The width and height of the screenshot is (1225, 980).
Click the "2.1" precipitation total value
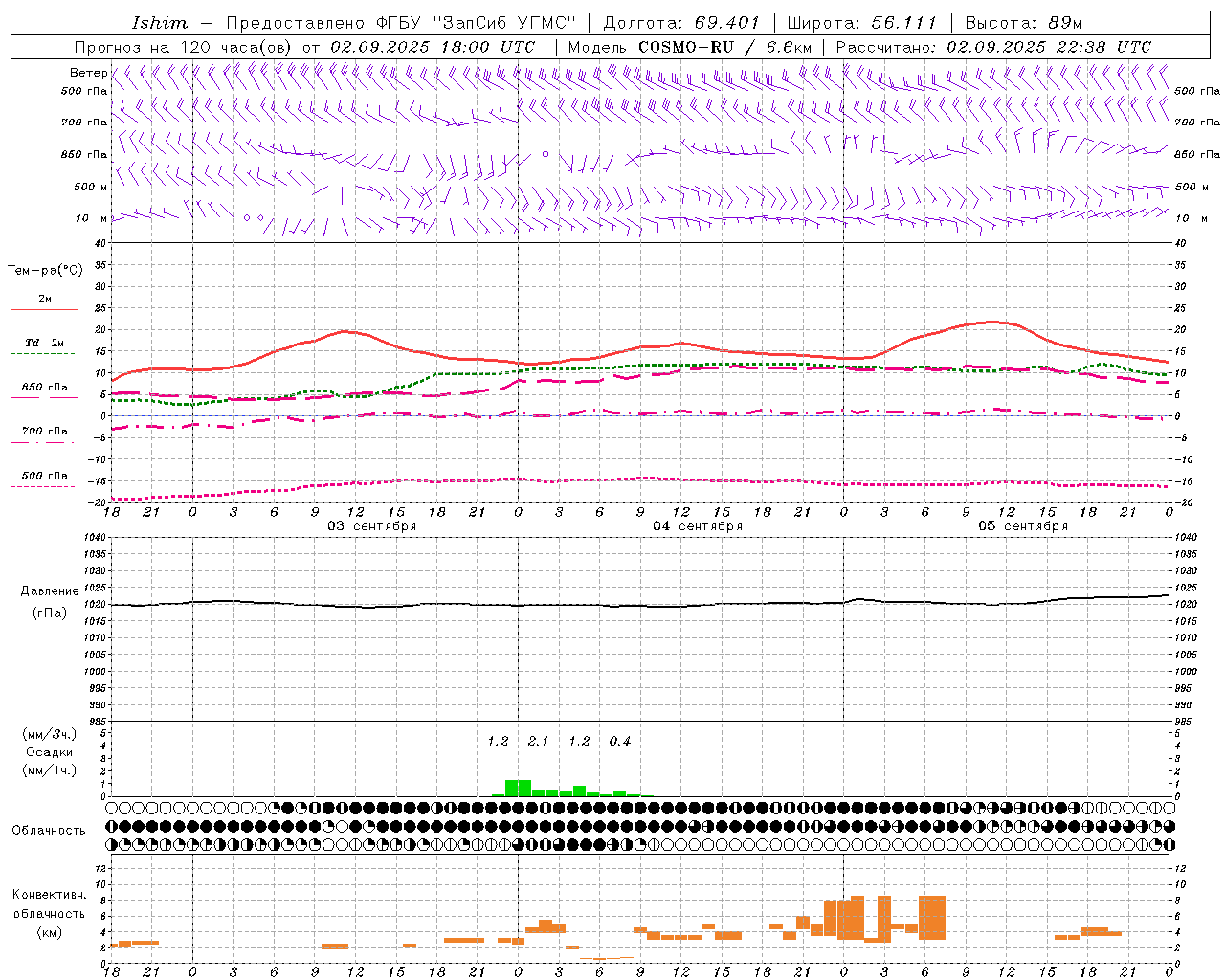(x=539, y=742)
